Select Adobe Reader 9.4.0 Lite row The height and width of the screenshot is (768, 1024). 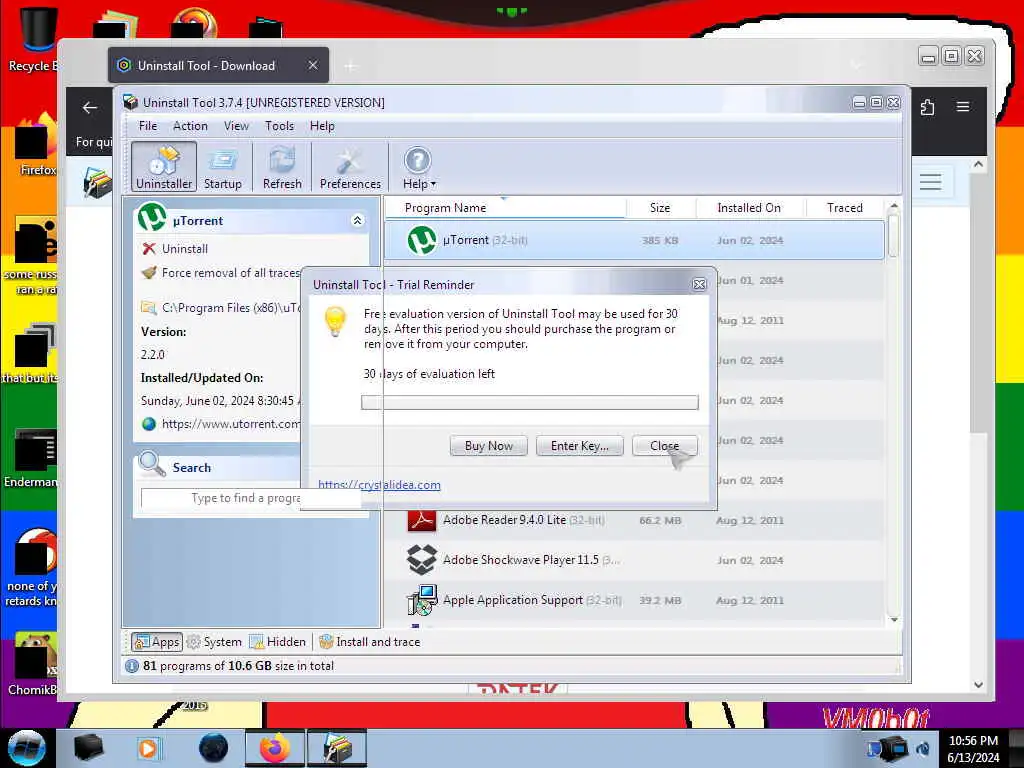pos(634,520)
